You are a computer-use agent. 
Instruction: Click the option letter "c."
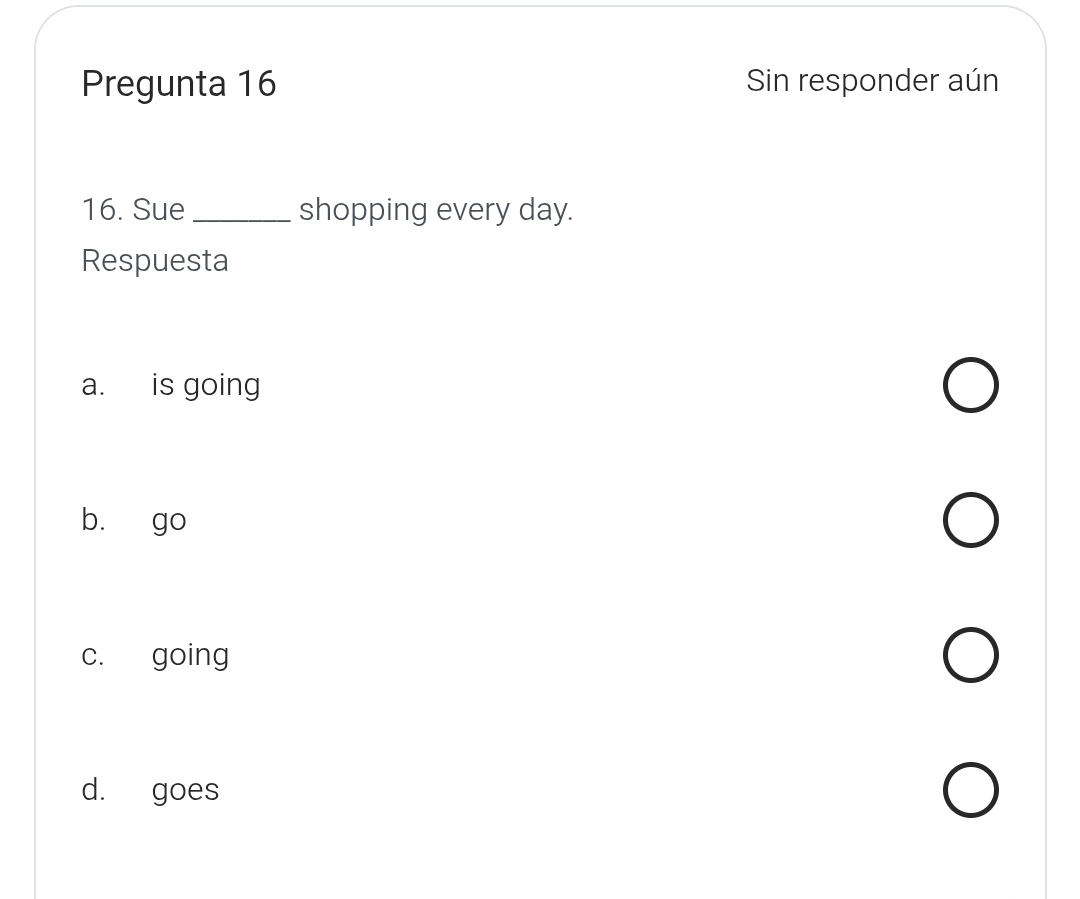click(93, 656)
